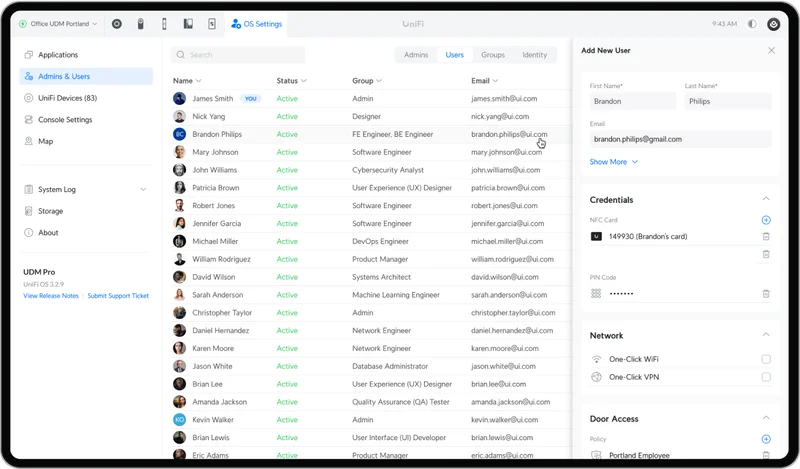Image resolution: width=800 pixels, height=469 pixels.
Task: Enable One-Click VPN checkbox
Action: tap(766, 377)
